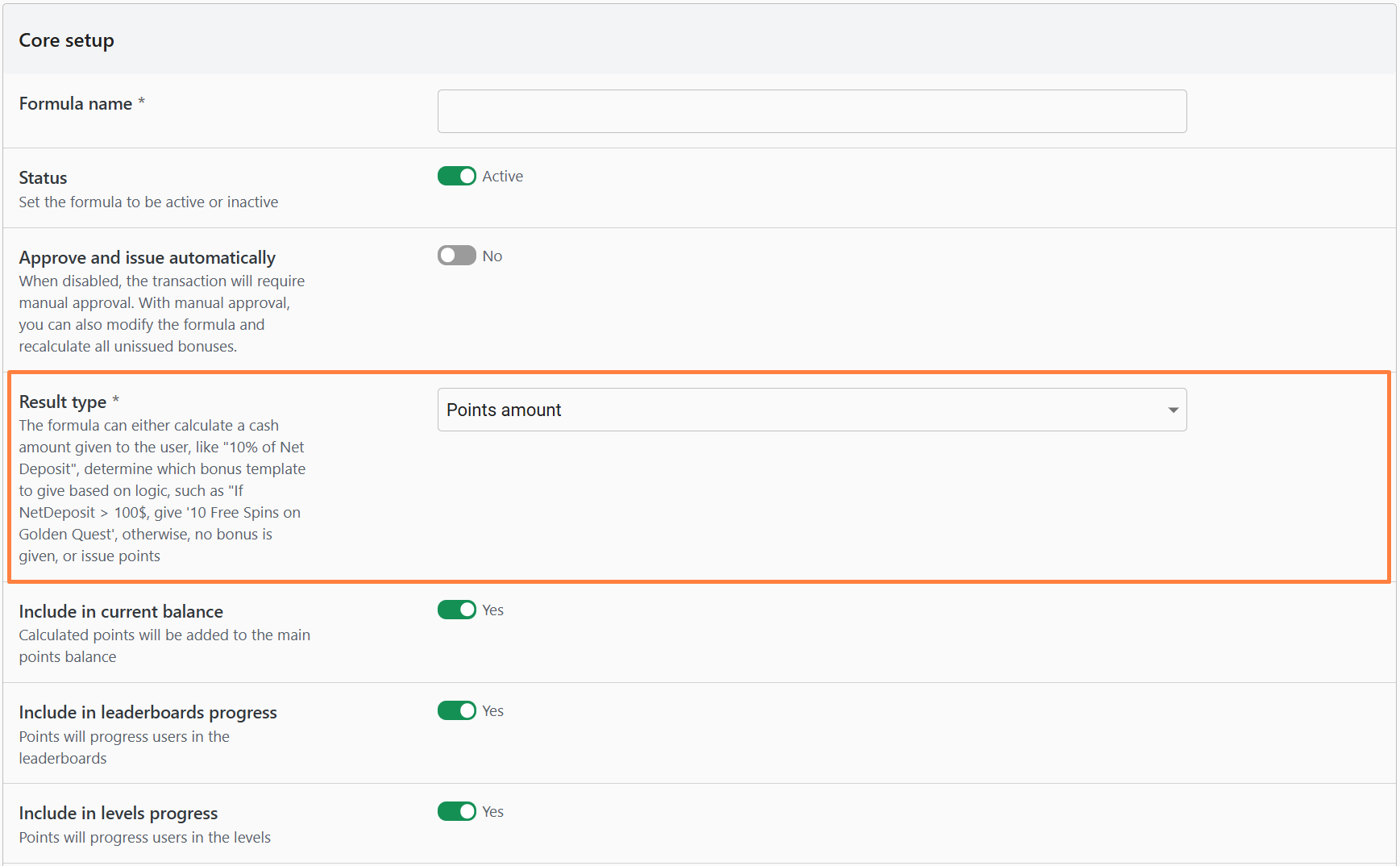This screenshot has height=866, width=1400.
Task: Click the 'No' label beside approve toggle
Action: tap(492, 256)
